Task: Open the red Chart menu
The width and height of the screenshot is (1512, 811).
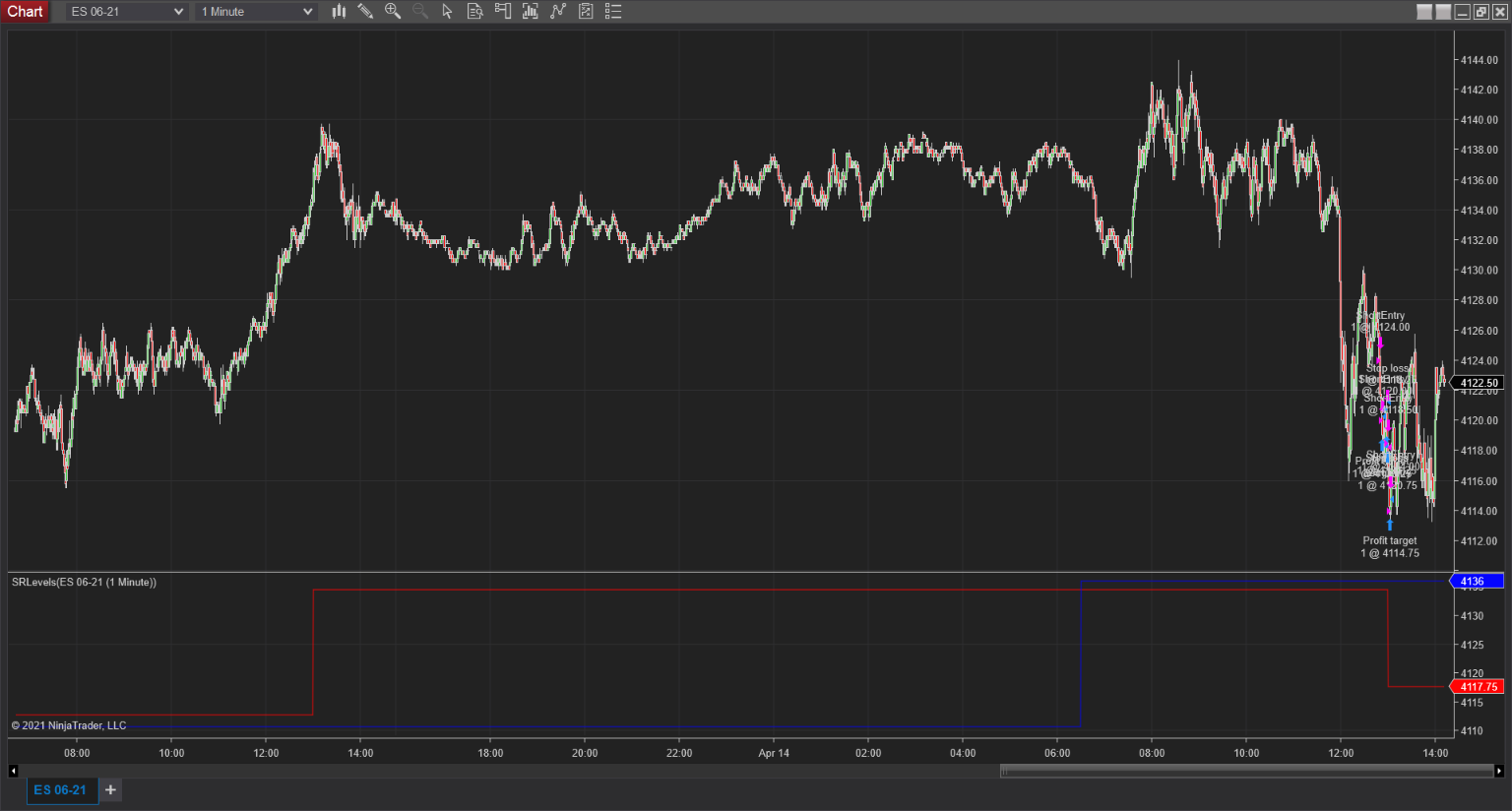Action: [25, 12]
